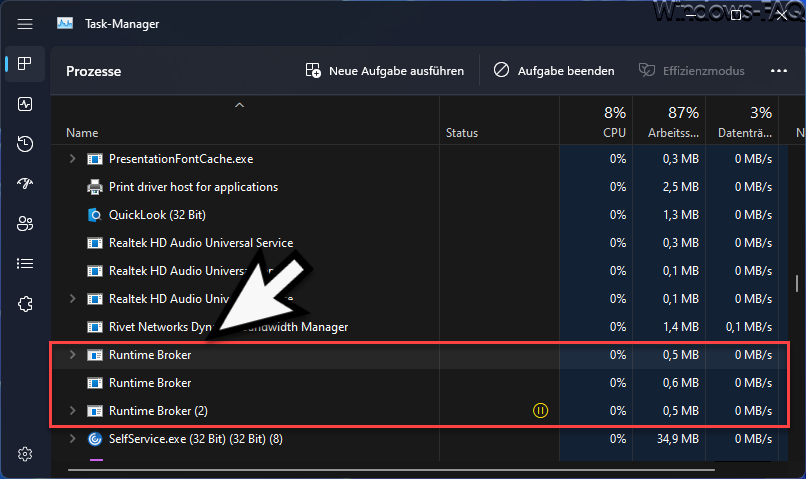Click the Prozesse page heading
Viewport: 806px width, 479px height.
tap(94, 71)
